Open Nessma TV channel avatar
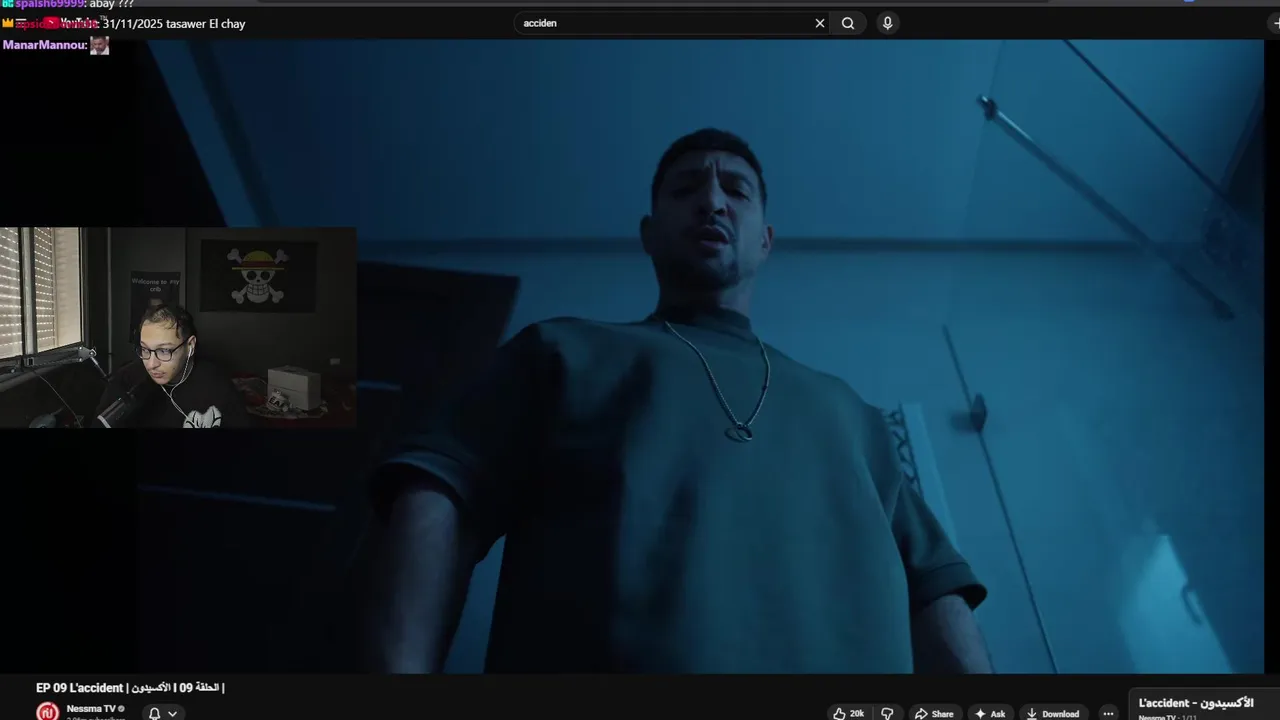This screenshot has height=720, width=1280. click(47, 712)
